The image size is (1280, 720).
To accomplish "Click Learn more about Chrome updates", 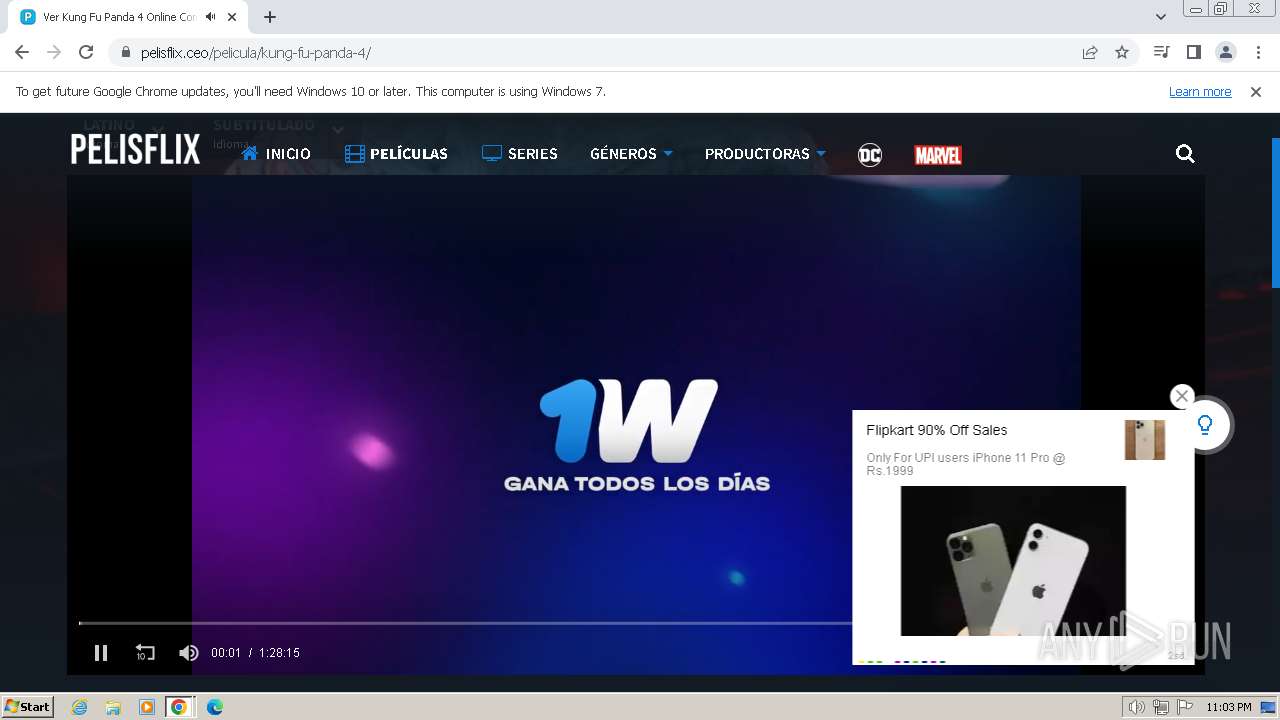I will point(1200,92).
